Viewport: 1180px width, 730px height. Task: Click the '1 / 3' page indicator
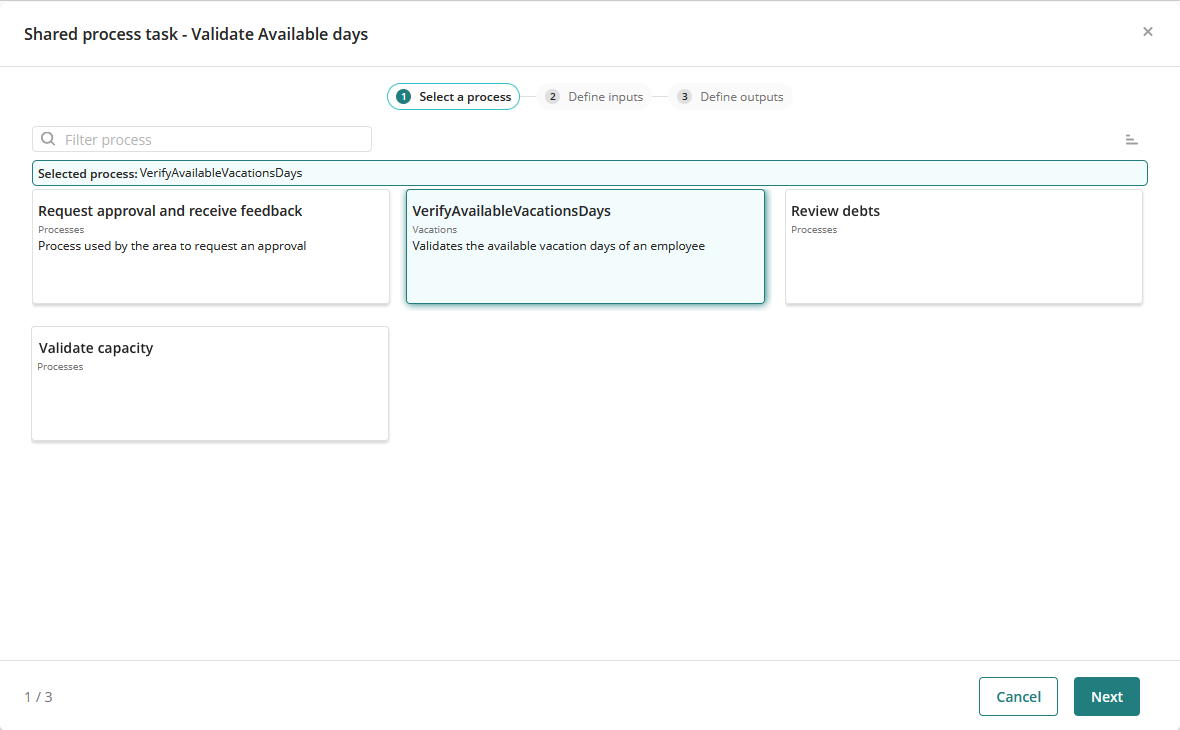coord(38,697)
